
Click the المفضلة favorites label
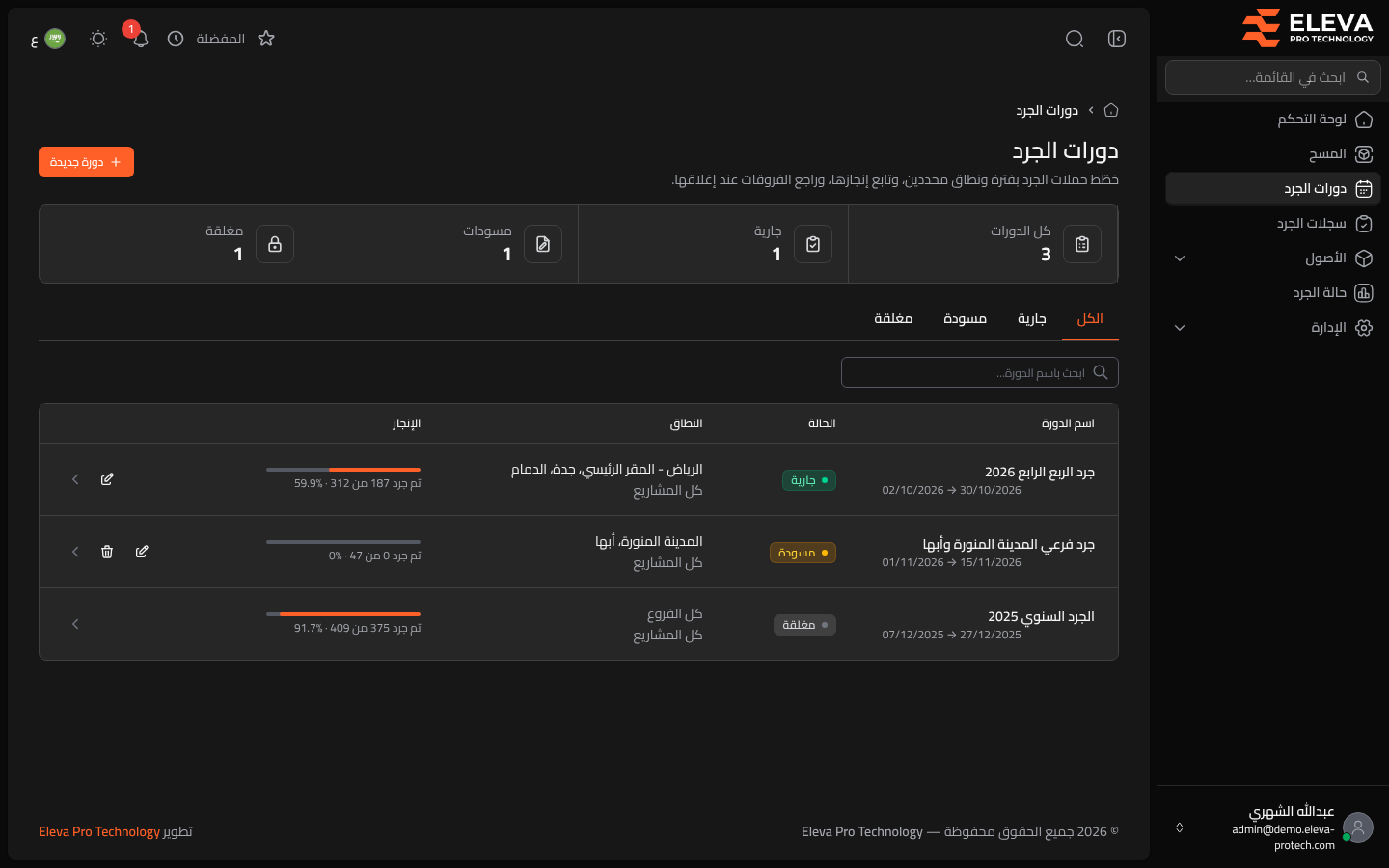pos(220,39)
